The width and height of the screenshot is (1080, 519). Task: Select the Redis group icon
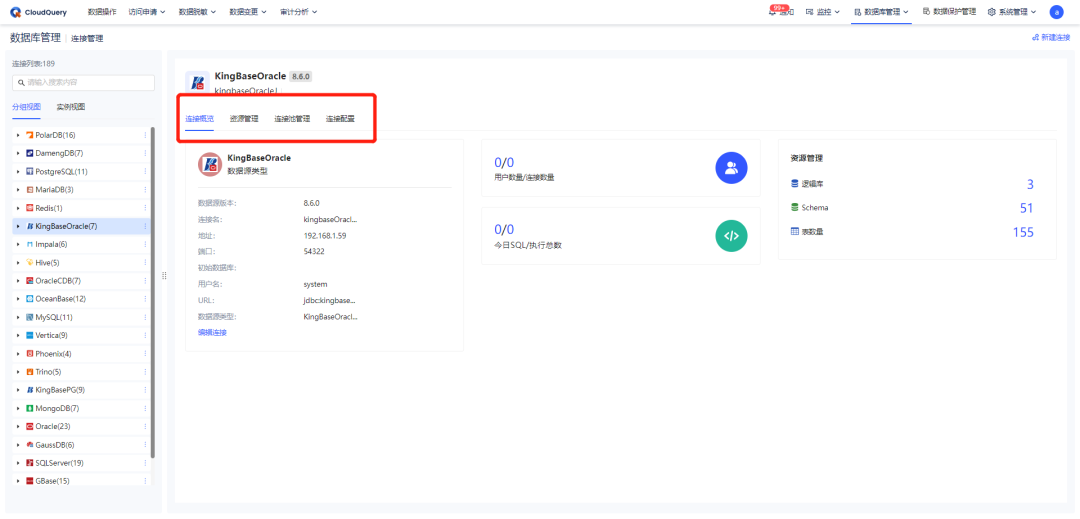pyautogui.click(x=30, y=208)
